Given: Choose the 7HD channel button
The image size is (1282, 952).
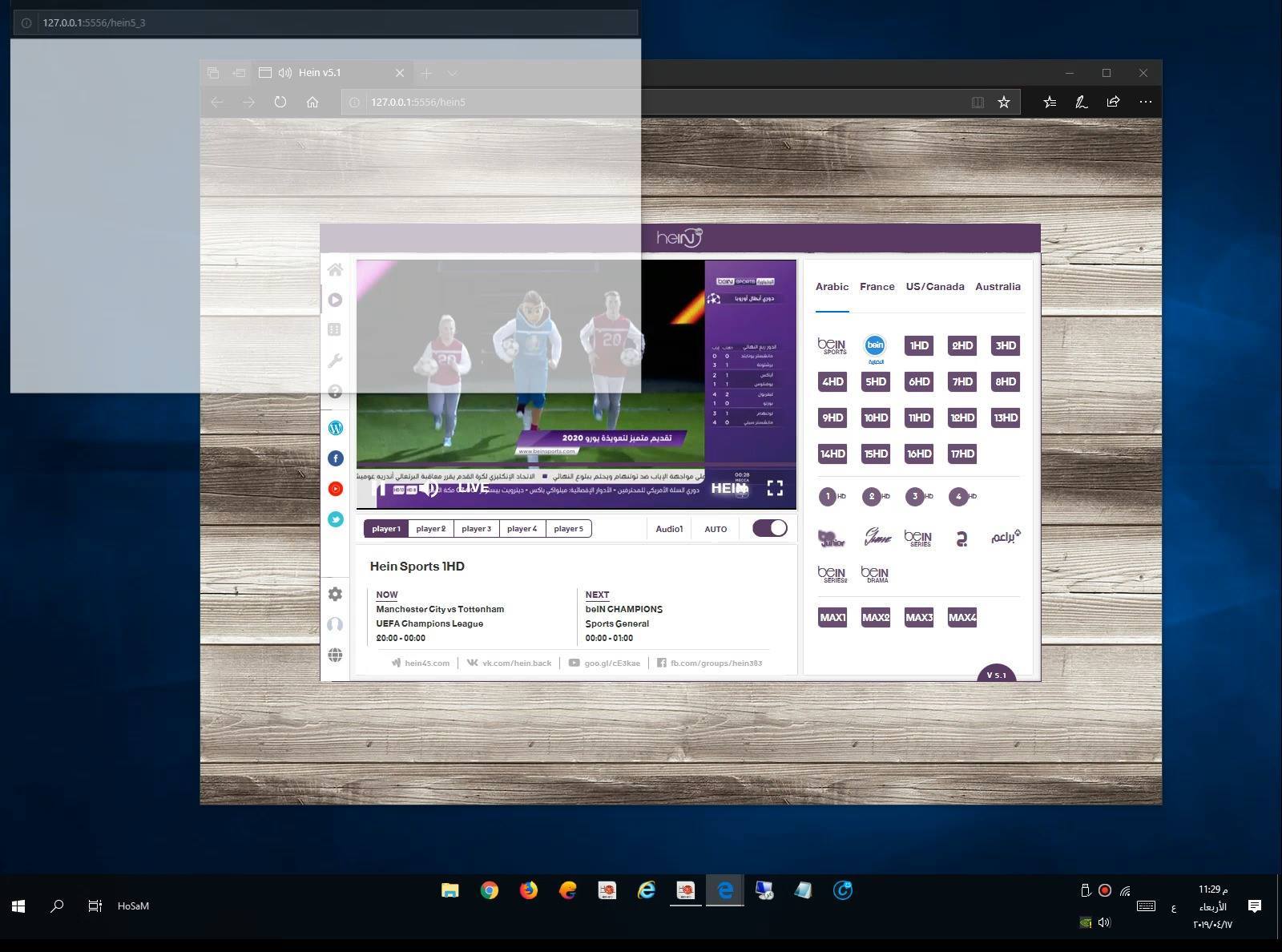Looking at the screenshot, I should 962,381.
